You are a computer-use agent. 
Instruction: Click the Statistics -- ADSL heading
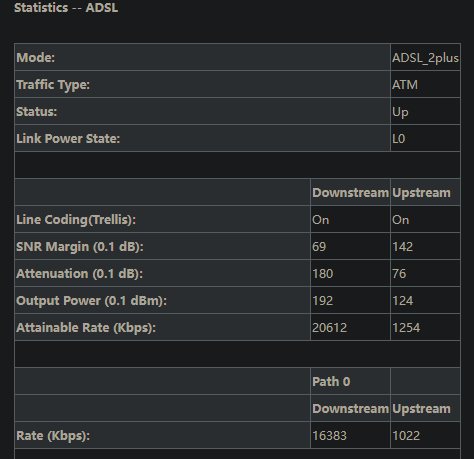66,7
